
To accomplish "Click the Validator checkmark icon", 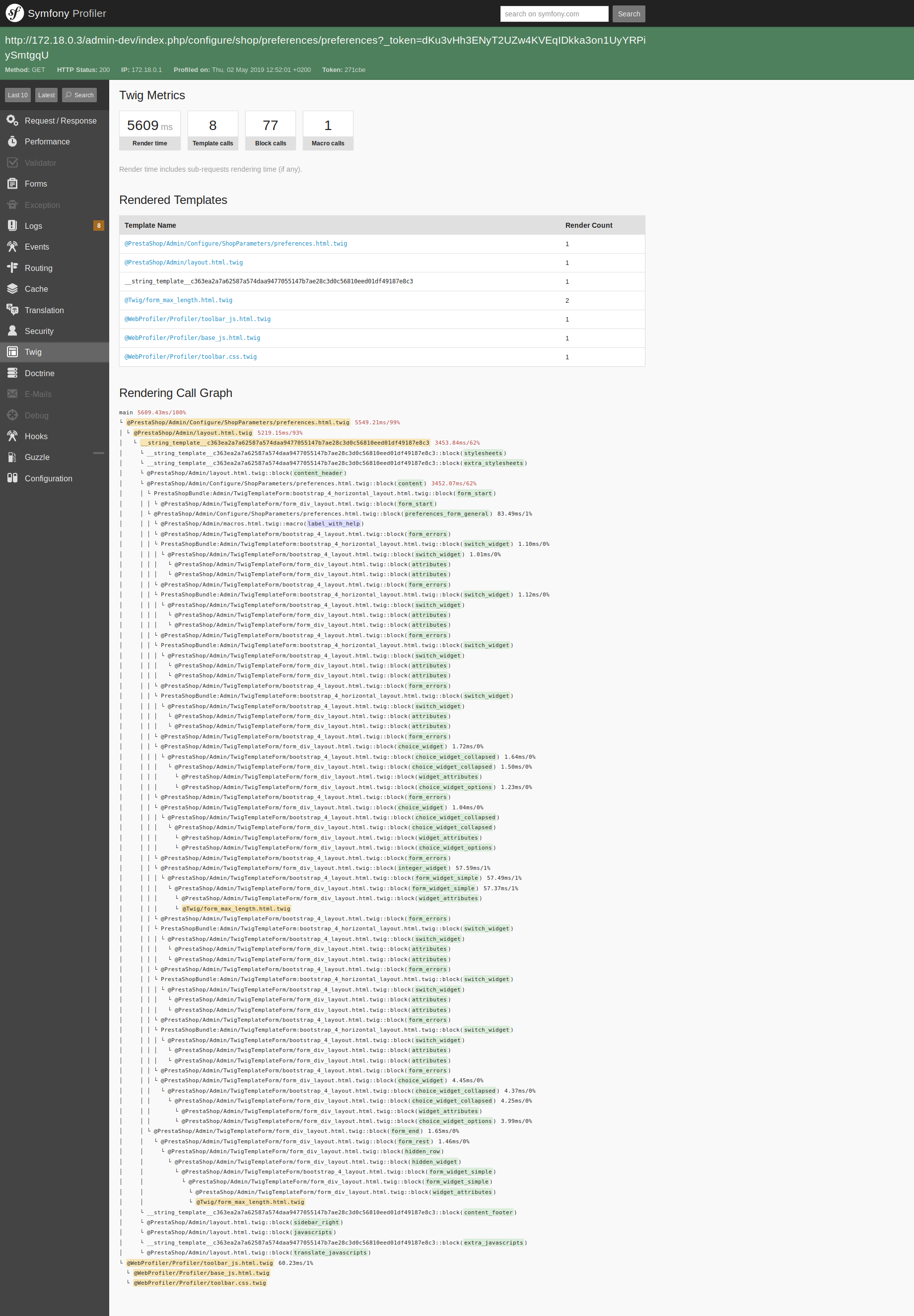I will tap(12, 163).
